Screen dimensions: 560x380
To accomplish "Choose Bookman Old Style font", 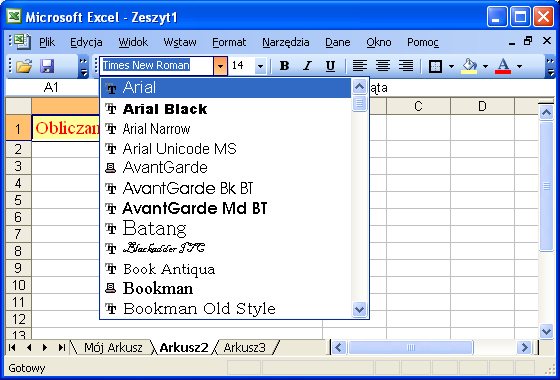I will click(x=226, y=309).
